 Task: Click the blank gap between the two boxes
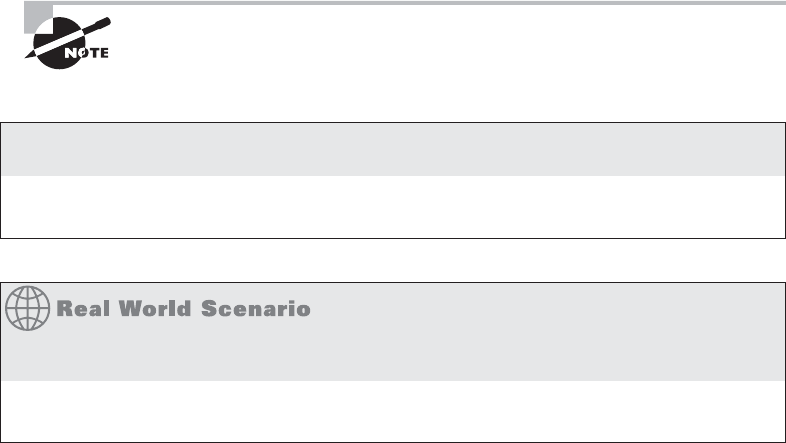click(x=393, y=261)
